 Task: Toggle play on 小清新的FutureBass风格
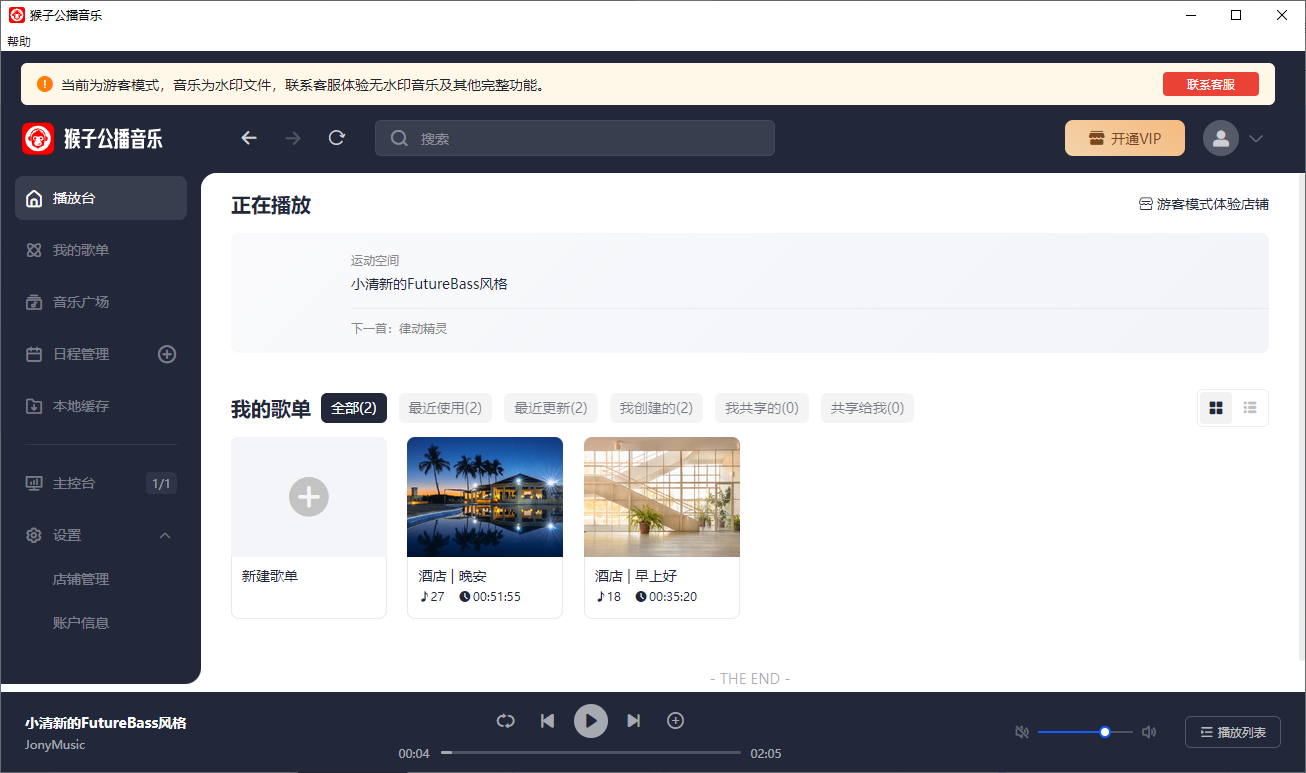[x=590, y=720]
